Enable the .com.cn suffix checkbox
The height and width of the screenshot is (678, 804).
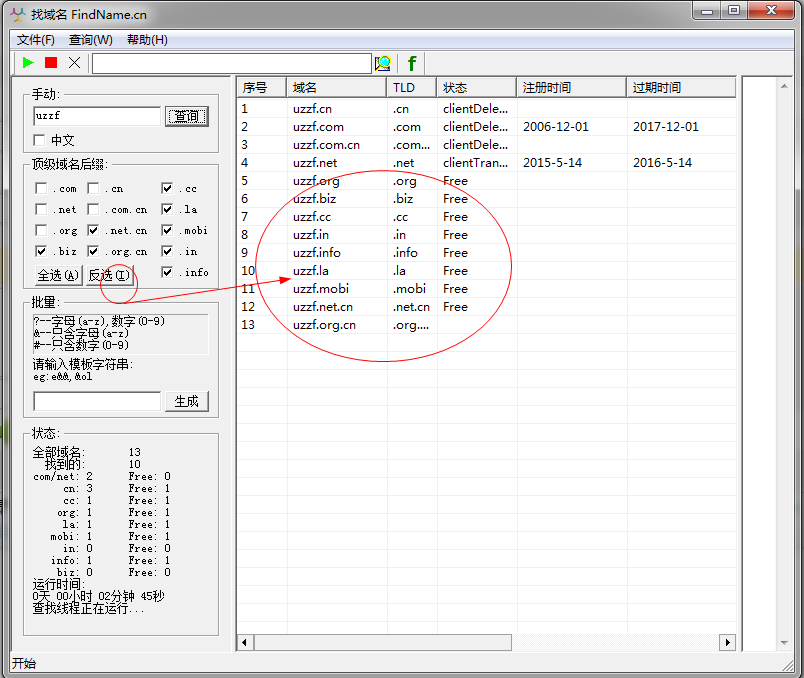pos(93,209)
